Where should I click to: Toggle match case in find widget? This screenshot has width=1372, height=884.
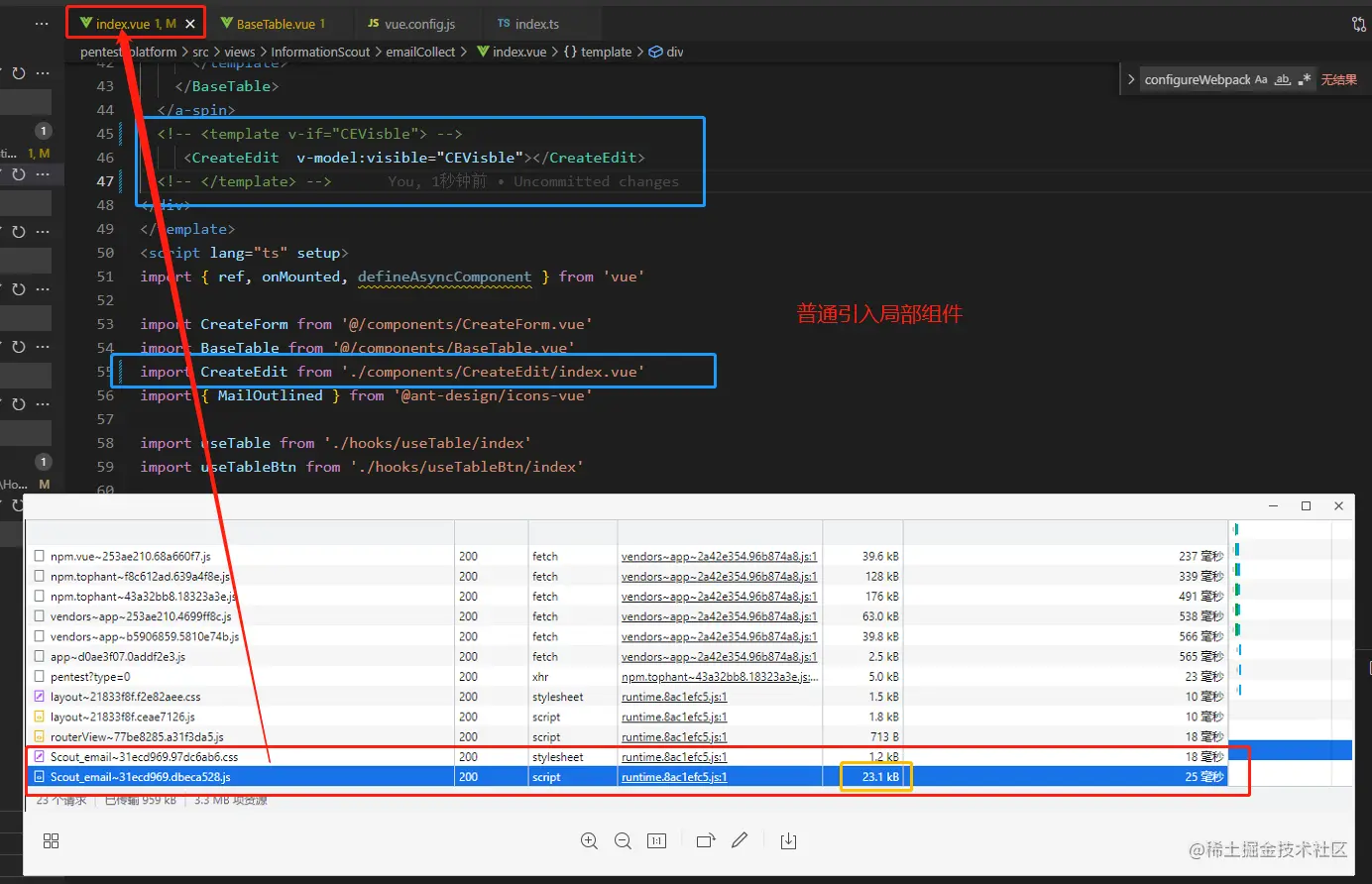pos(1261,79)
